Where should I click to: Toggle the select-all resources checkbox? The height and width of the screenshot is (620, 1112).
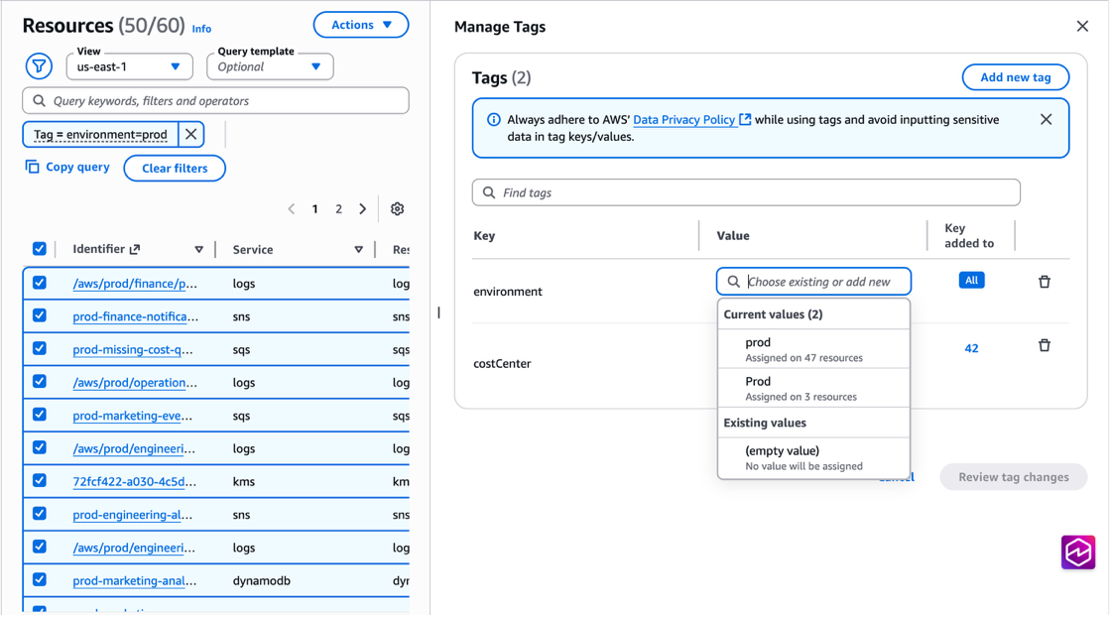(39, 249)
